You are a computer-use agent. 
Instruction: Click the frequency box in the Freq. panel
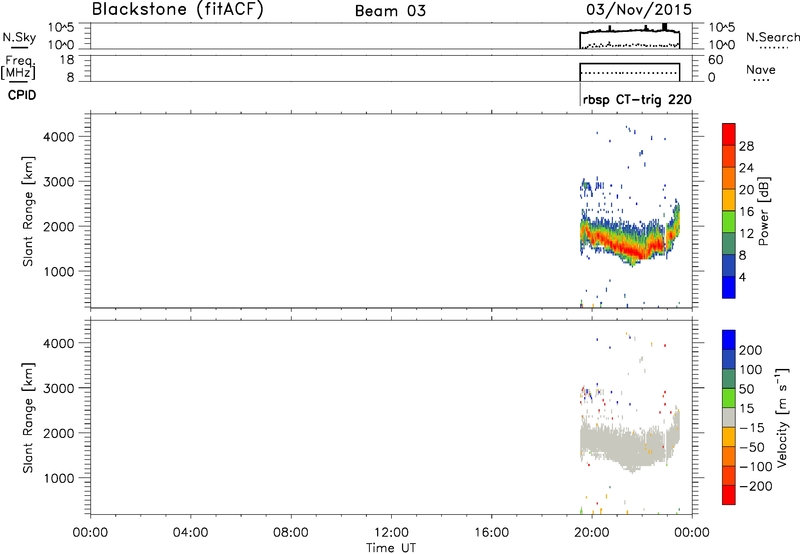click(630, 72)
